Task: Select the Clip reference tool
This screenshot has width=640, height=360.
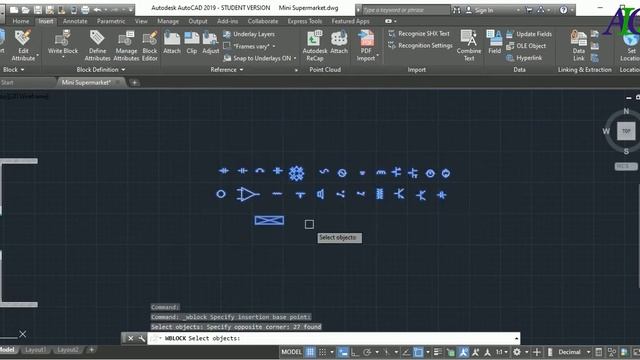Action: (191, 42)
